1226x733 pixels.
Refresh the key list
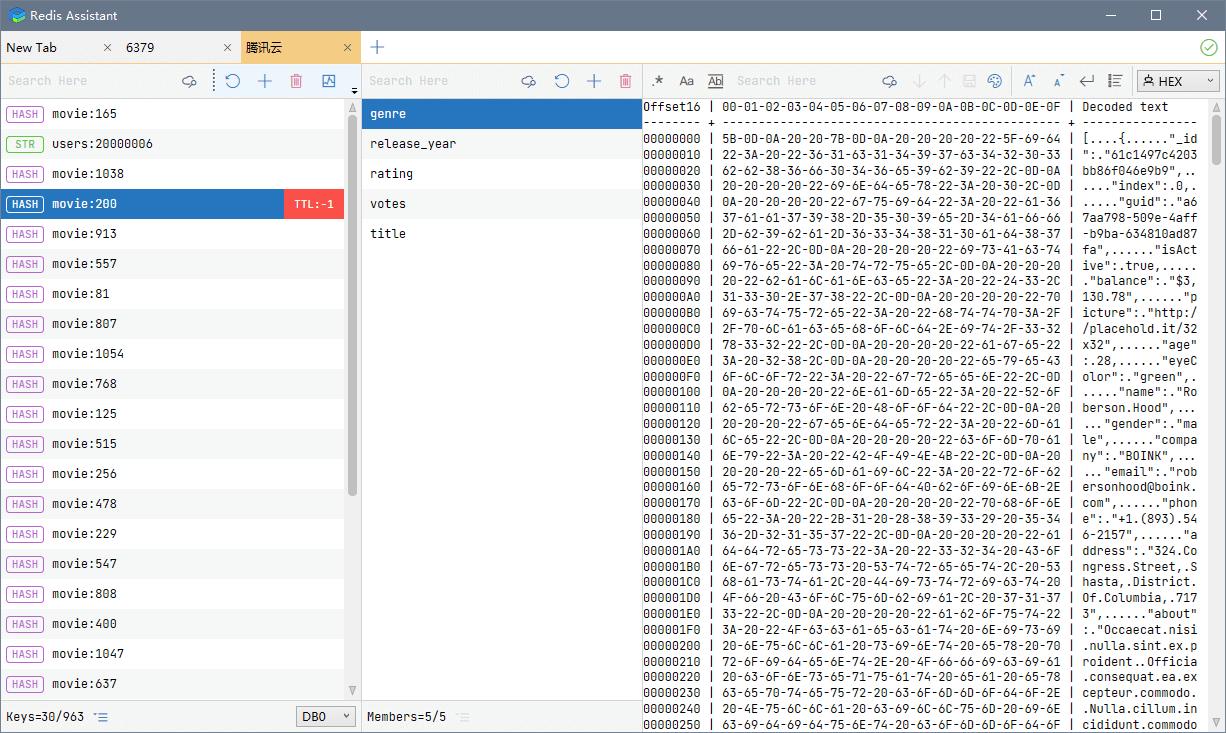(x=233, y=81)
